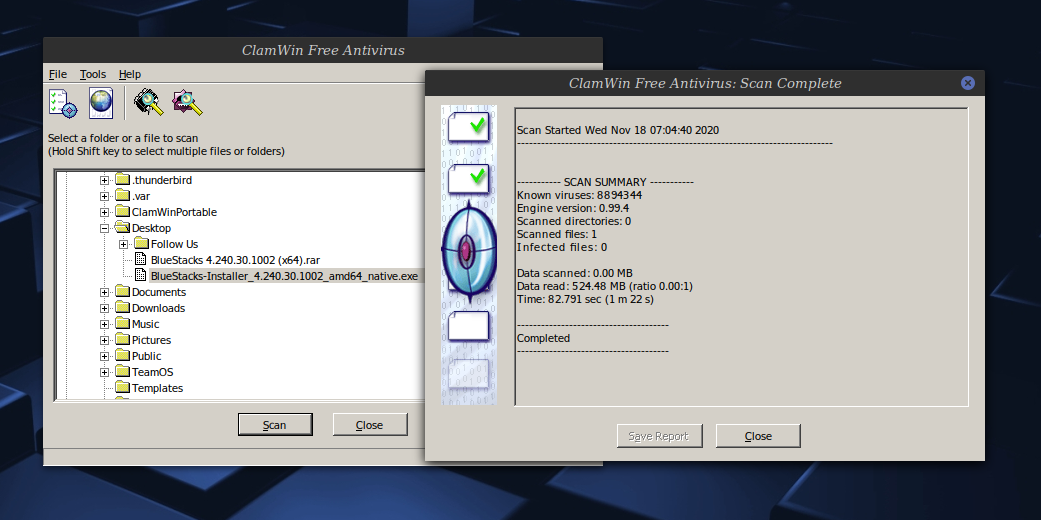
Task: Click the Templates folder icon
Action: point(122,387)
